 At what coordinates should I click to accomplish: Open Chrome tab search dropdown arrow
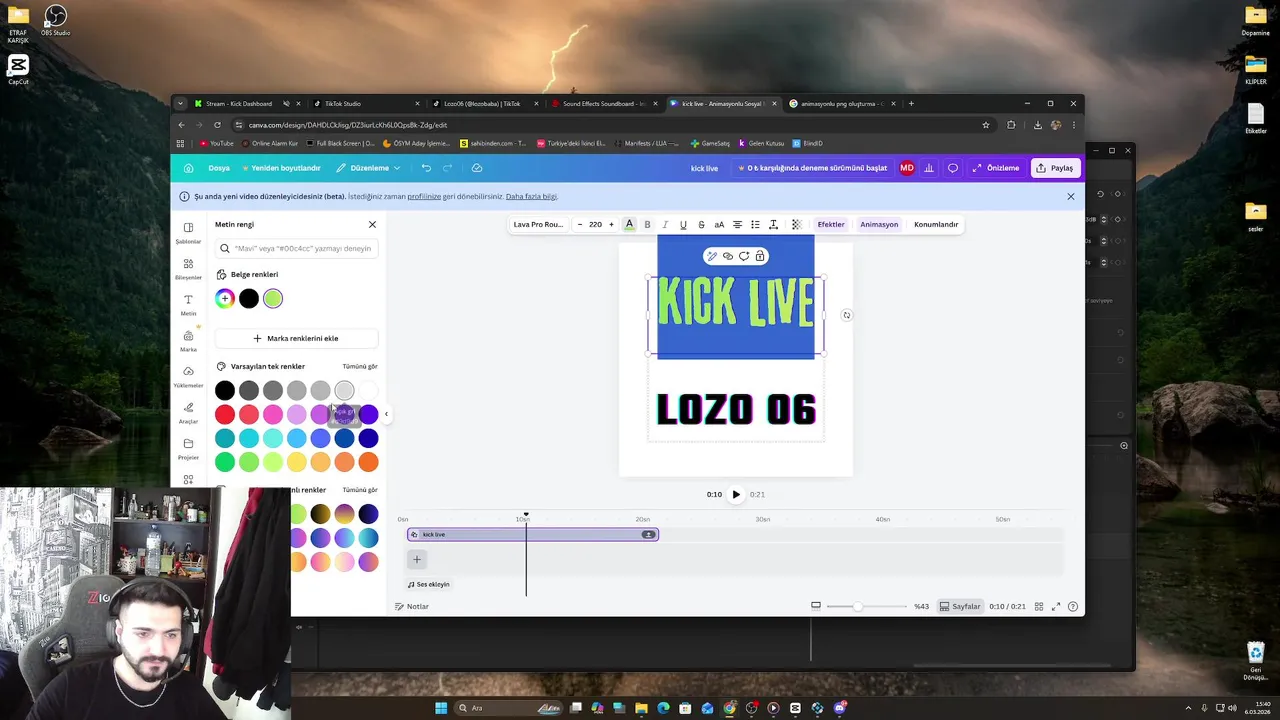coord(180,103)
